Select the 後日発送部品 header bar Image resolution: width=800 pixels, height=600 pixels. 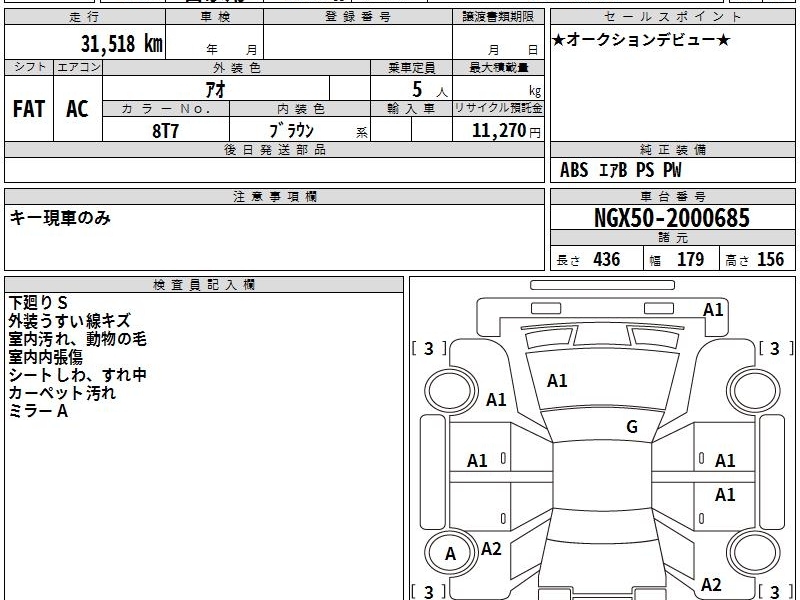click(x=274, y=149)
